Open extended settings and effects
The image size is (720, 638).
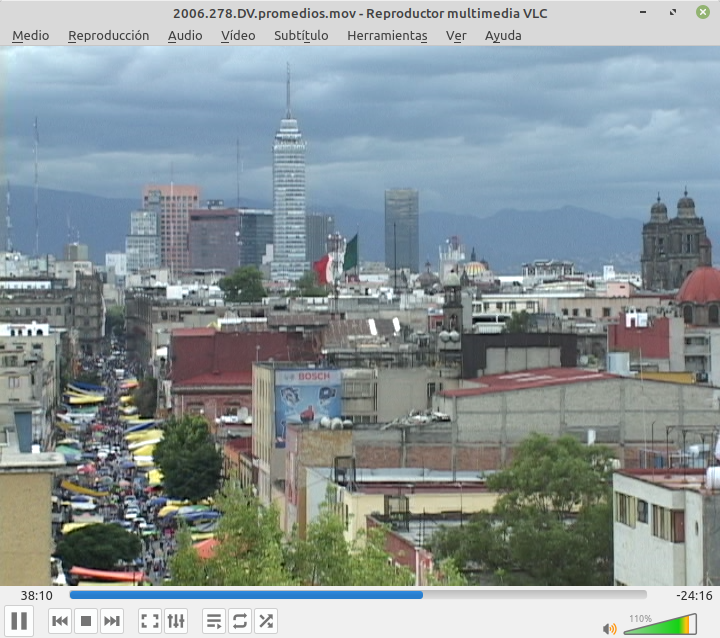coord(176,621)
